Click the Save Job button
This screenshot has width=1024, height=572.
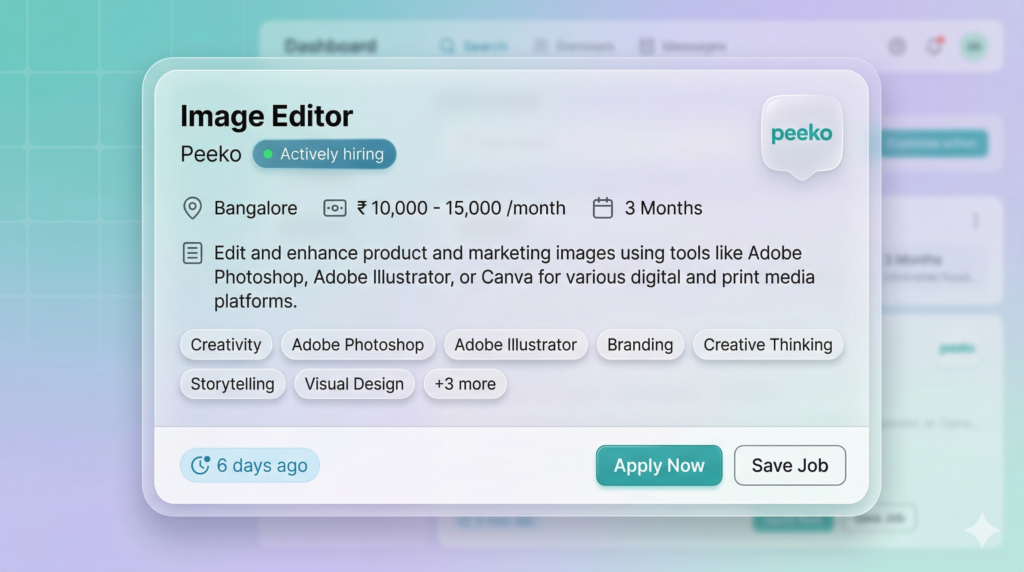click(790, 466)
